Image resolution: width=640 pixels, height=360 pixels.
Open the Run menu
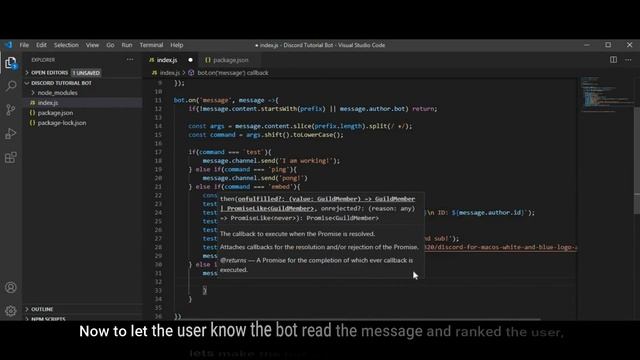coord(127,45)
